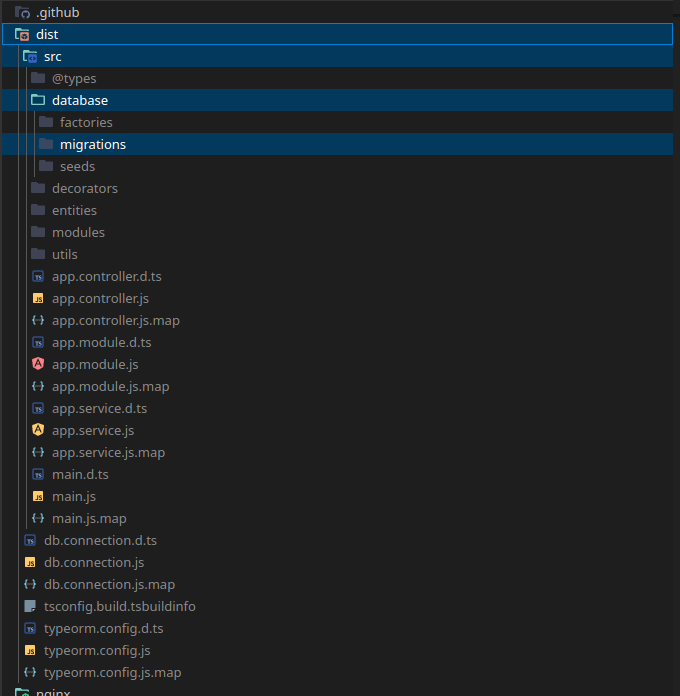
Task: Click the modules folder icon
Action: [x=38, y=232]
